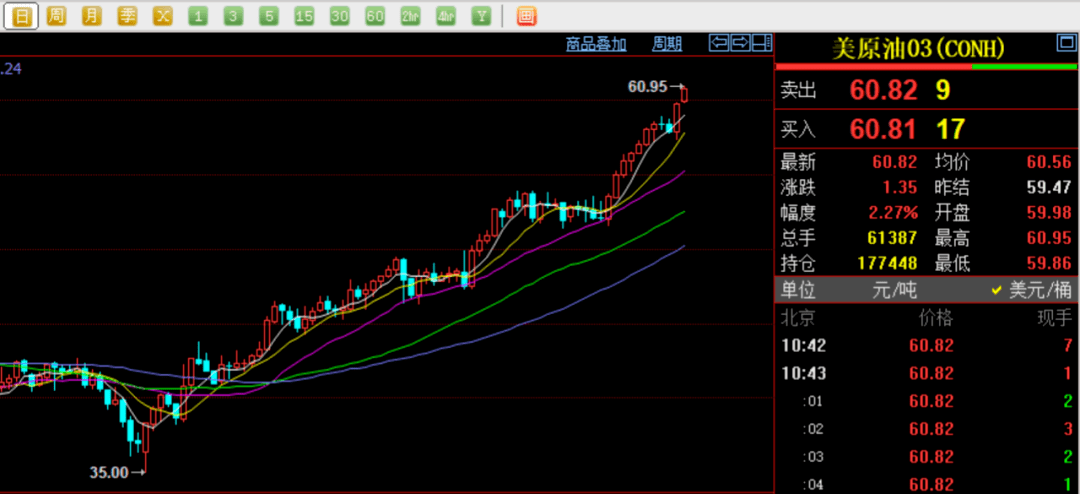The width and height of the screenshot is (1080, 494).
Task: Click the red-green buy/sell ratio bar
Action: 926,67
